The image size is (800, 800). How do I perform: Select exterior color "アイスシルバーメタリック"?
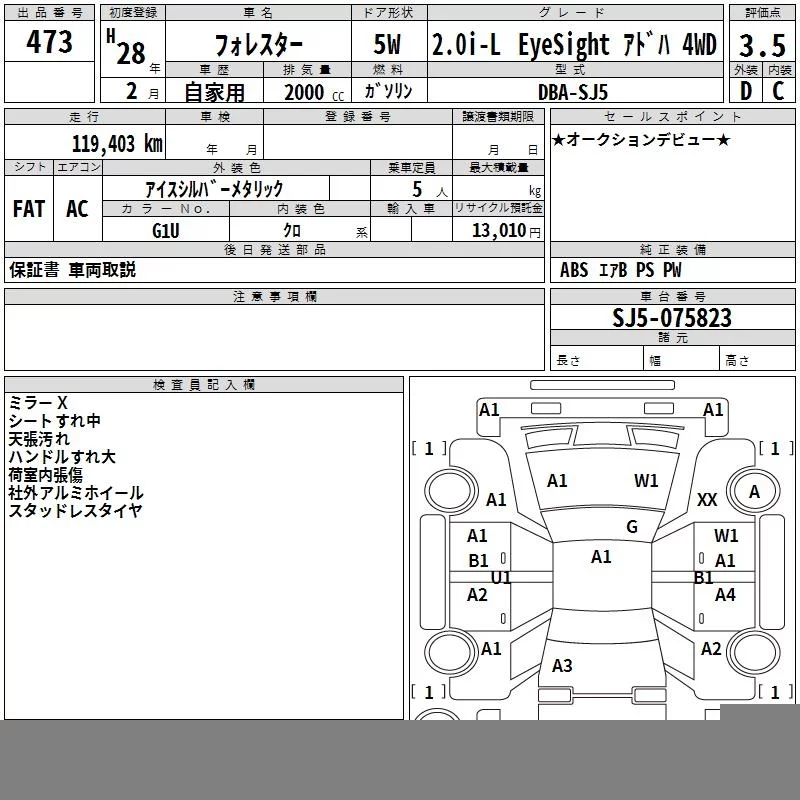(214, 189)
